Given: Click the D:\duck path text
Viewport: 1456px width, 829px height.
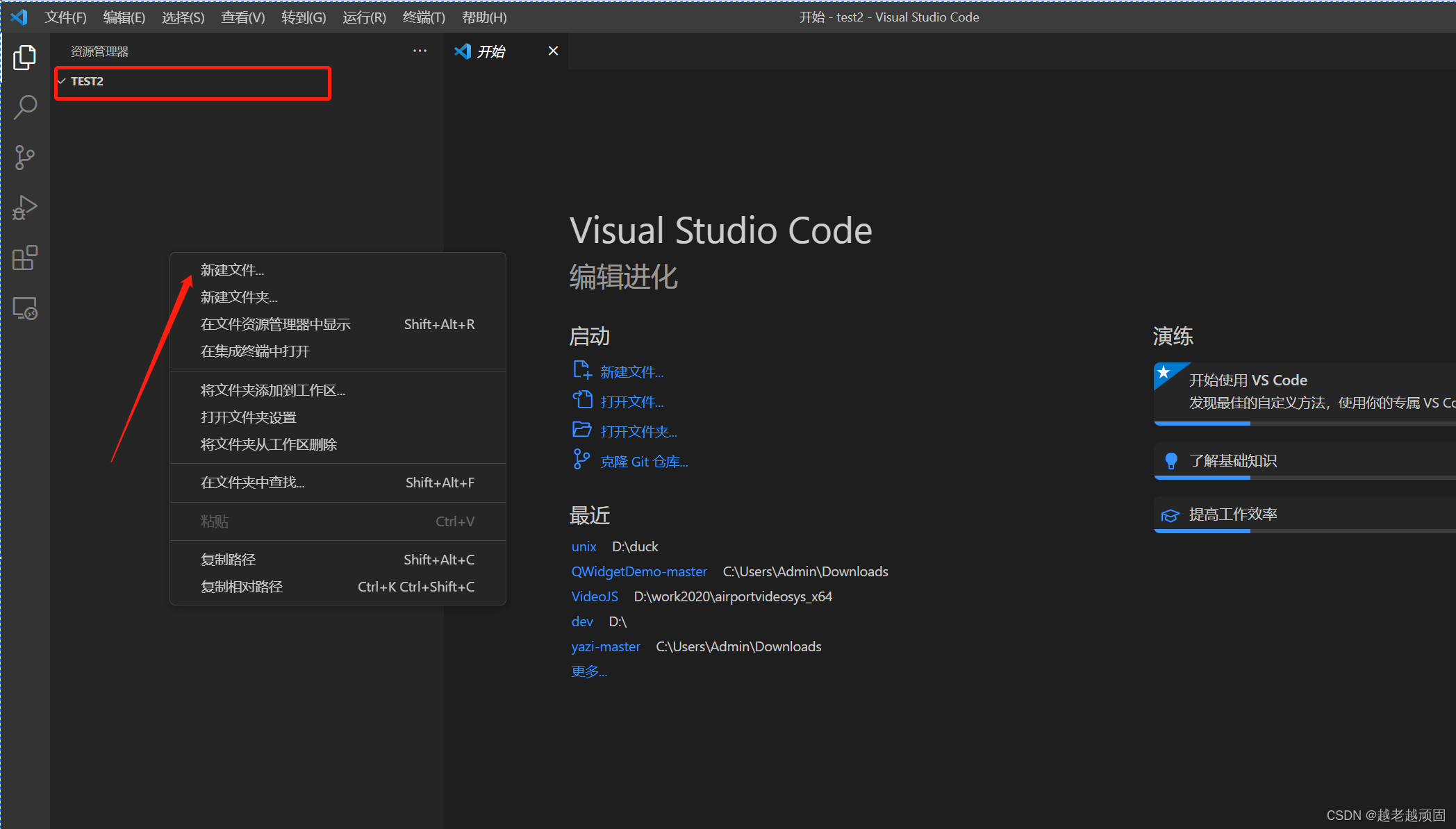Looking at the screenshot, I should (x=635, y=546).
